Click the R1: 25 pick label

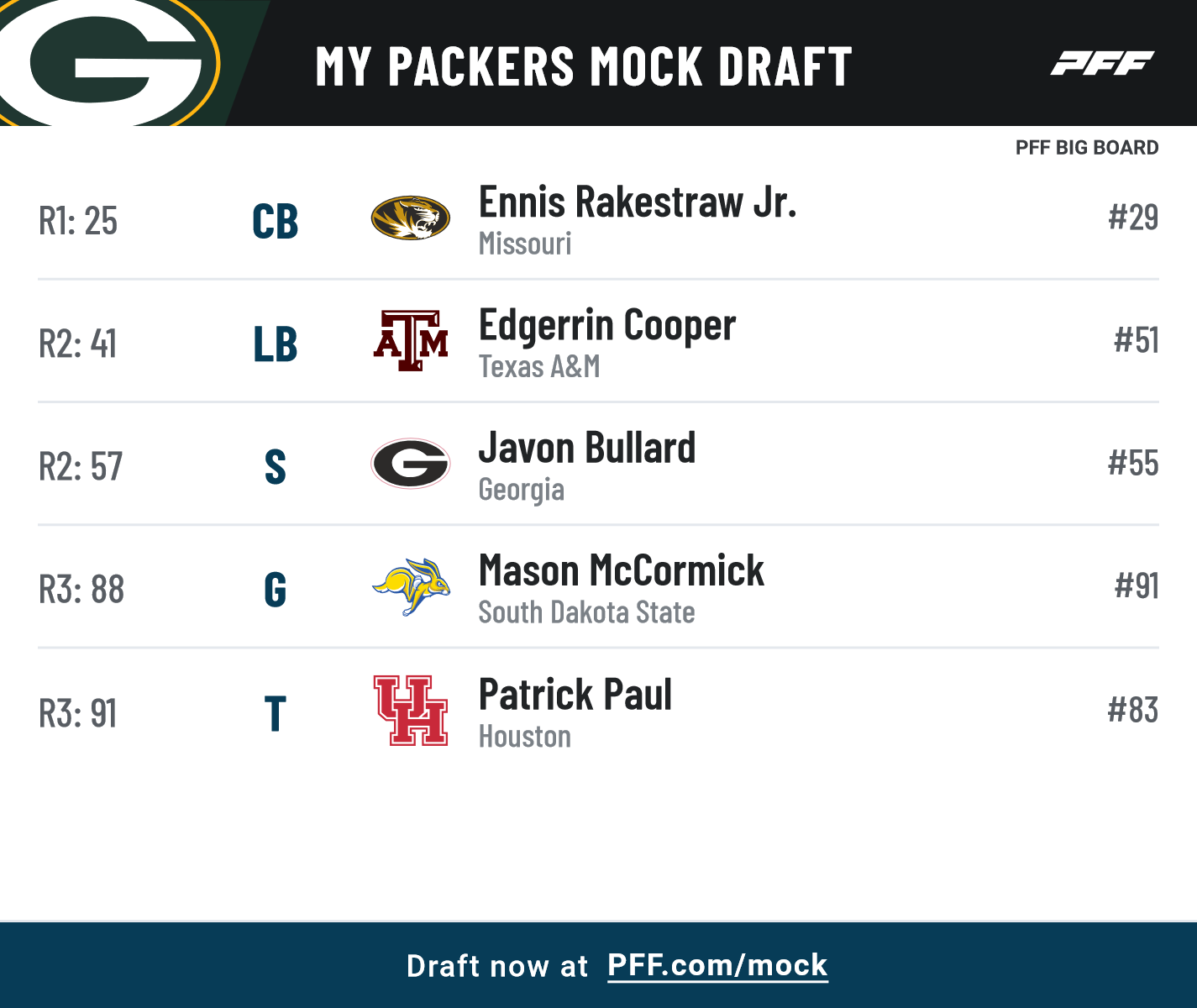click(78, 221)
